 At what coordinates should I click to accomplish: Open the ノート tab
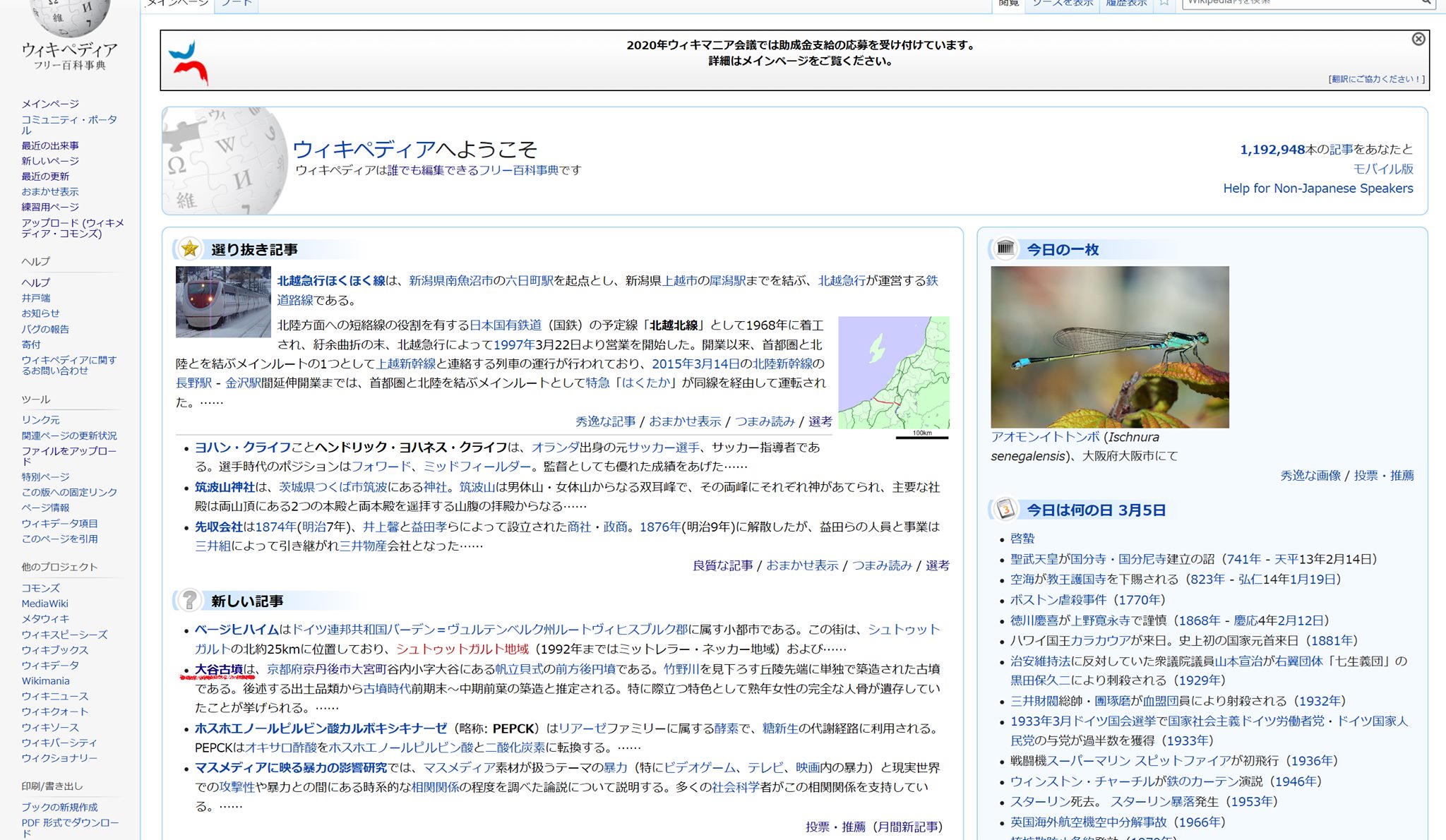pyautogui.click(x=237, y=4)
